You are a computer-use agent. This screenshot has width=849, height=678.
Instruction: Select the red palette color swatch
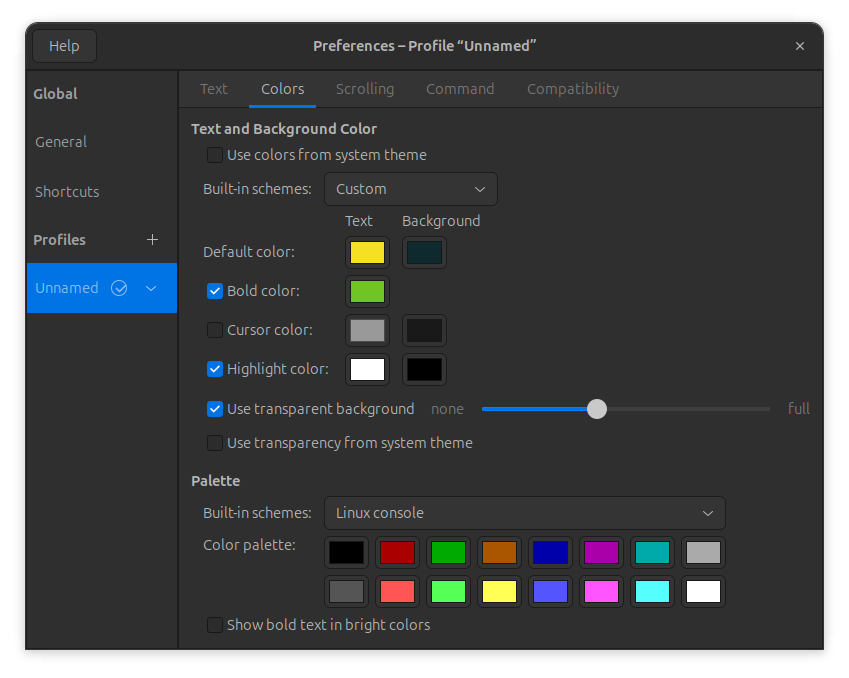coord(397,552)
